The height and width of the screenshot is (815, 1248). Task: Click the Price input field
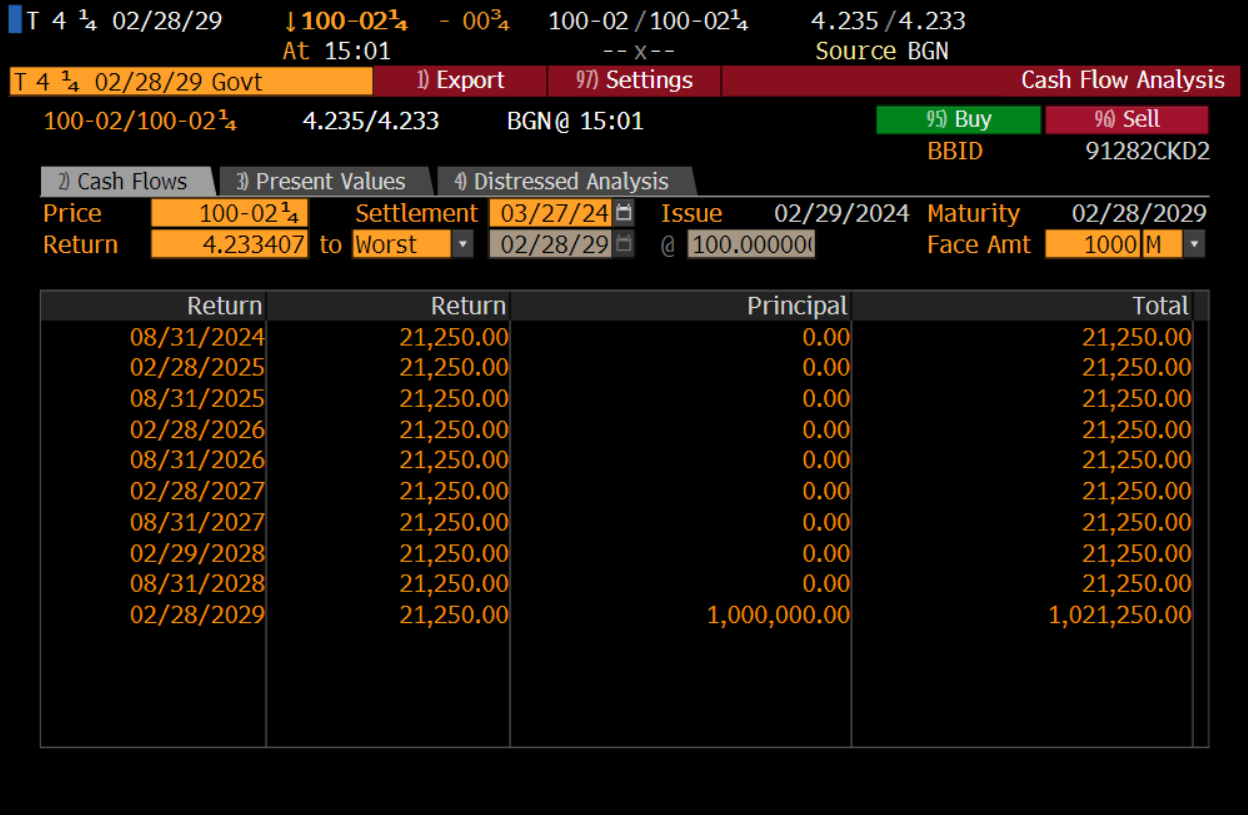point(230,213)
